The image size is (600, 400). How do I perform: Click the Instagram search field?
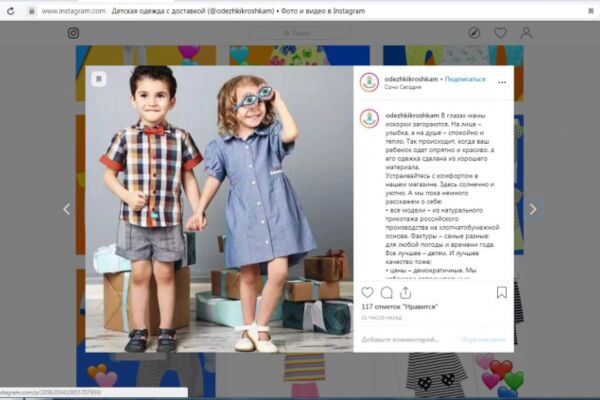300,33
